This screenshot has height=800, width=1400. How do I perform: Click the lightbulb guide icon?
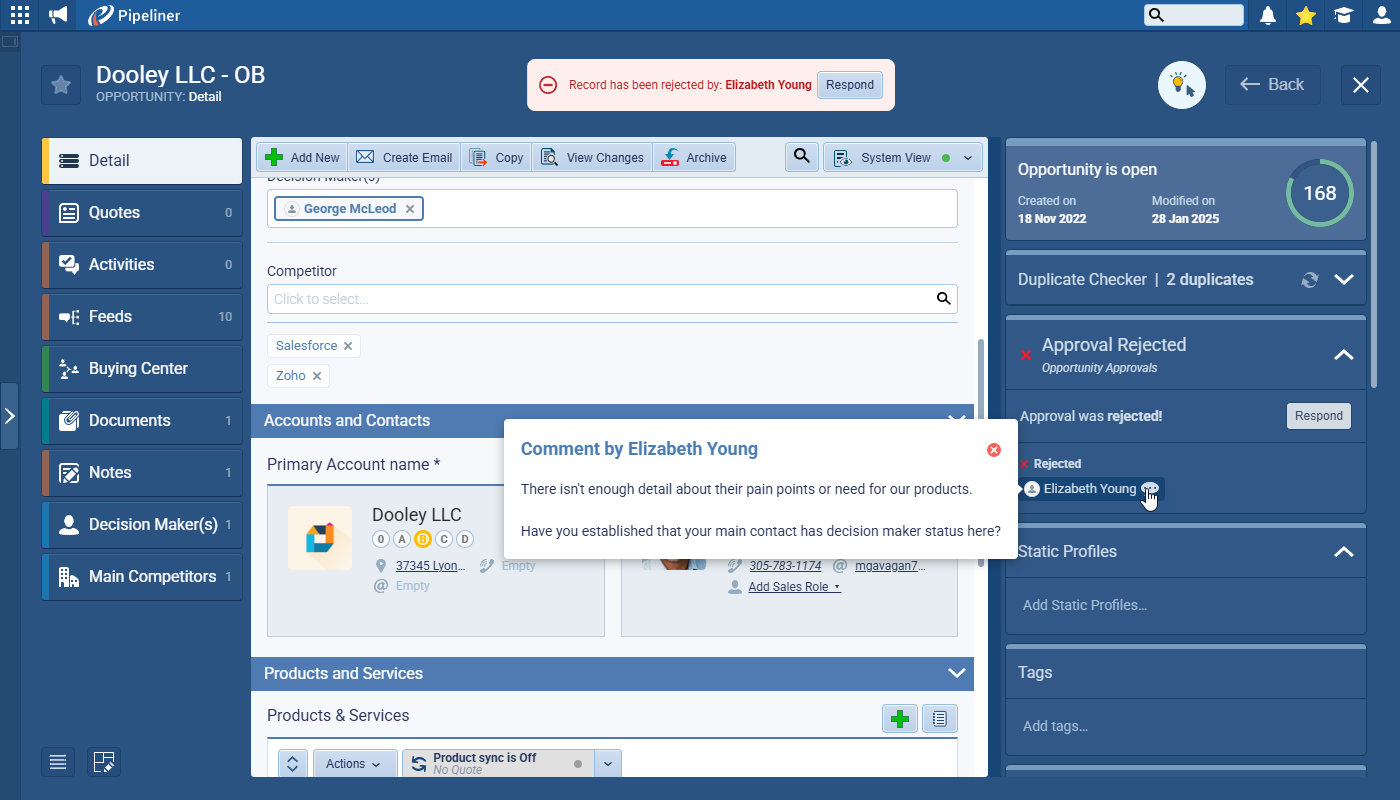click(1181, 85)
